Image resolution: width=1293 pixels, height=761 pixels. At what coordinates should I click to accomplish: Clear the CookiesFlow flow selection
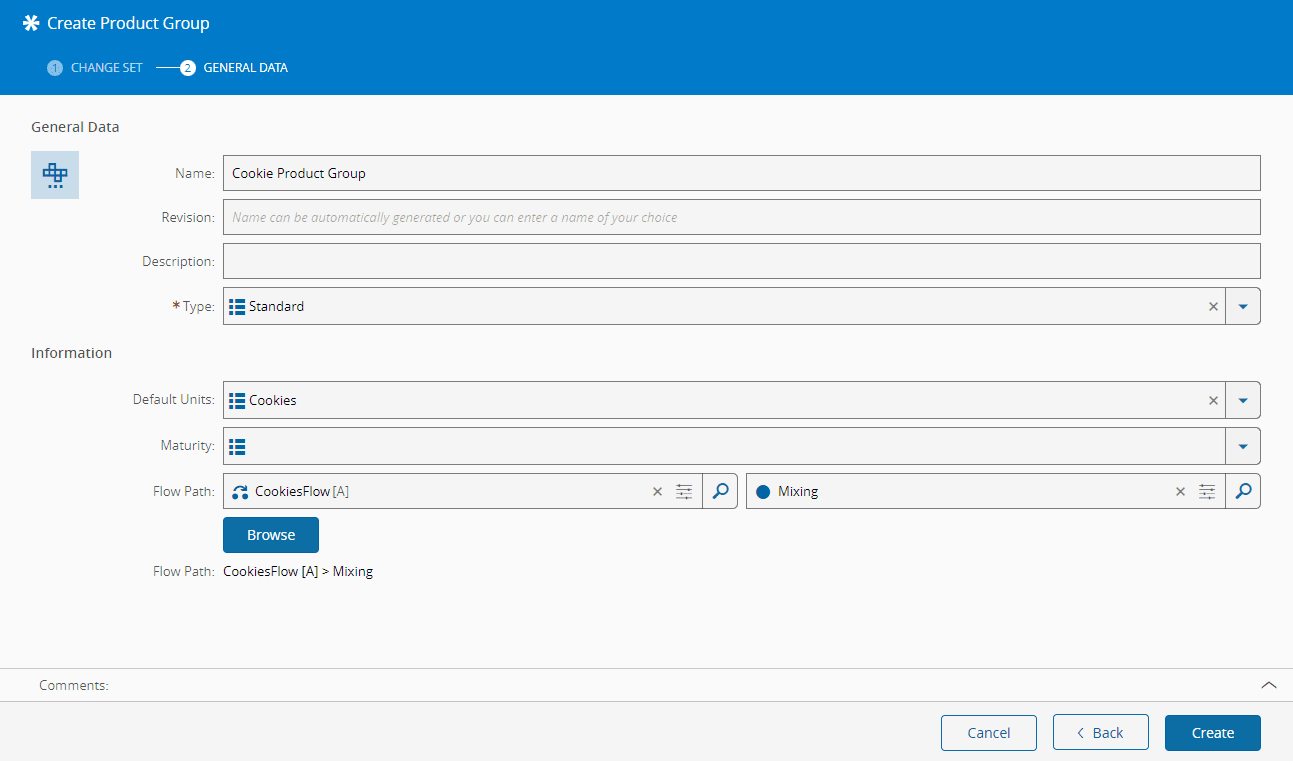657,492
